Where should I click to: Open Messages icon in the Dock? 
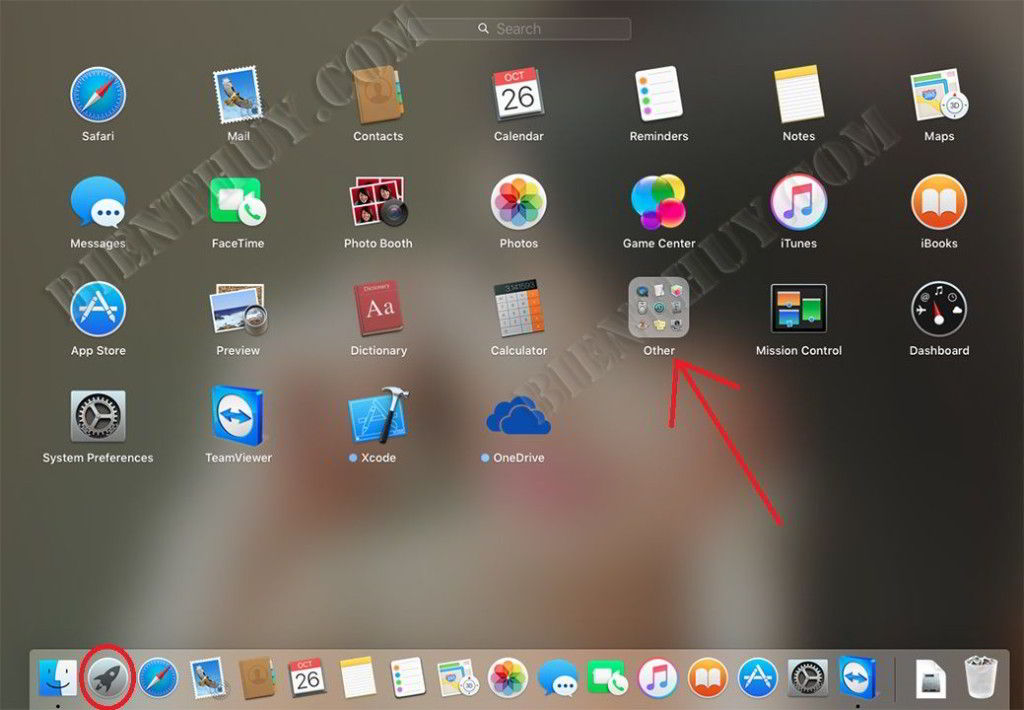(x=557, y=678)
